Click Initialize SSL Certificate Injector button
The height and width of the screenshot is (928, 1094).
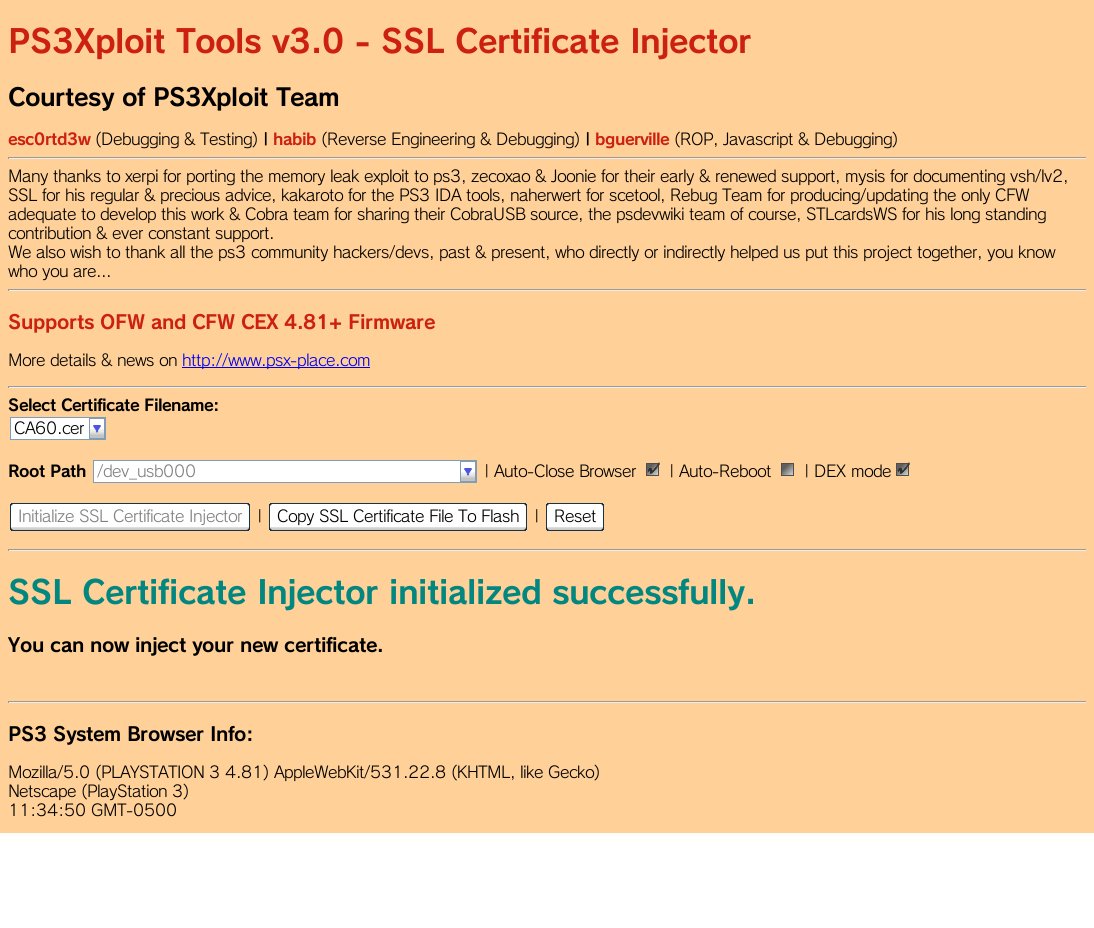[x=130, y=517]
